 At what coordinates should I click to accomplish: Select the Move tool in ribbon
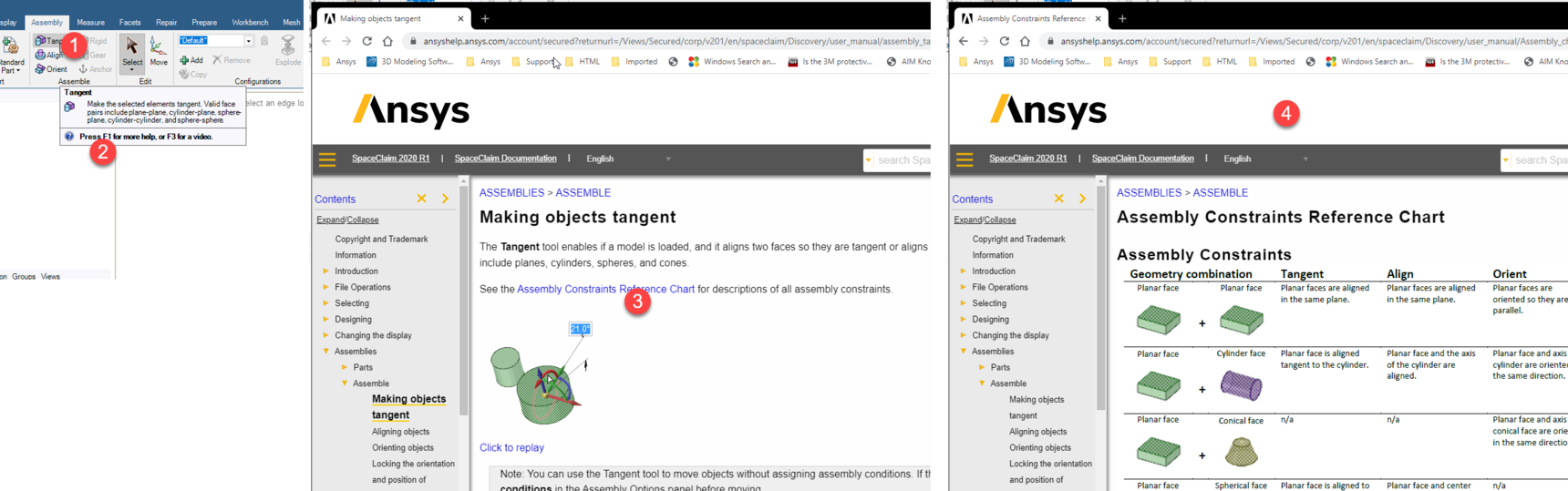point(159,51)
